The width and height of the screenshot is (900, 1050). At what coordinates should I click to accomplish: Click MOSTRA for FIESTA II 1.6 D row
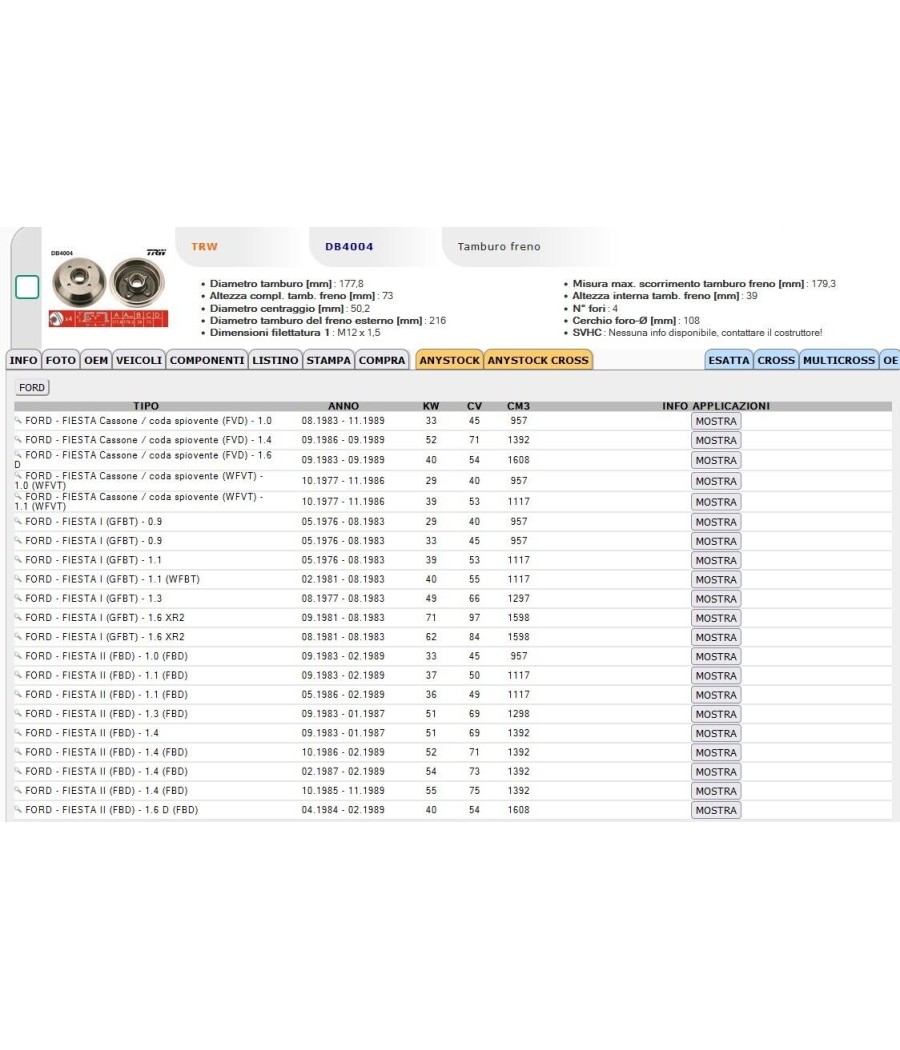pyautogui.click(x=716, y=810)
